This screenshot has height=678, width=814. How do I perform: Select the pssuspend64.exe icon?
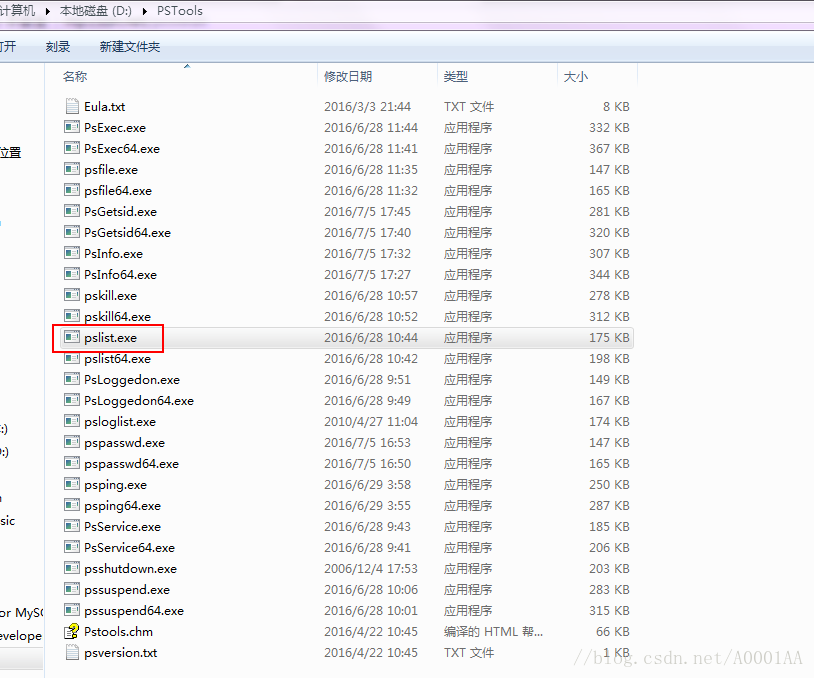coord(72,610)
